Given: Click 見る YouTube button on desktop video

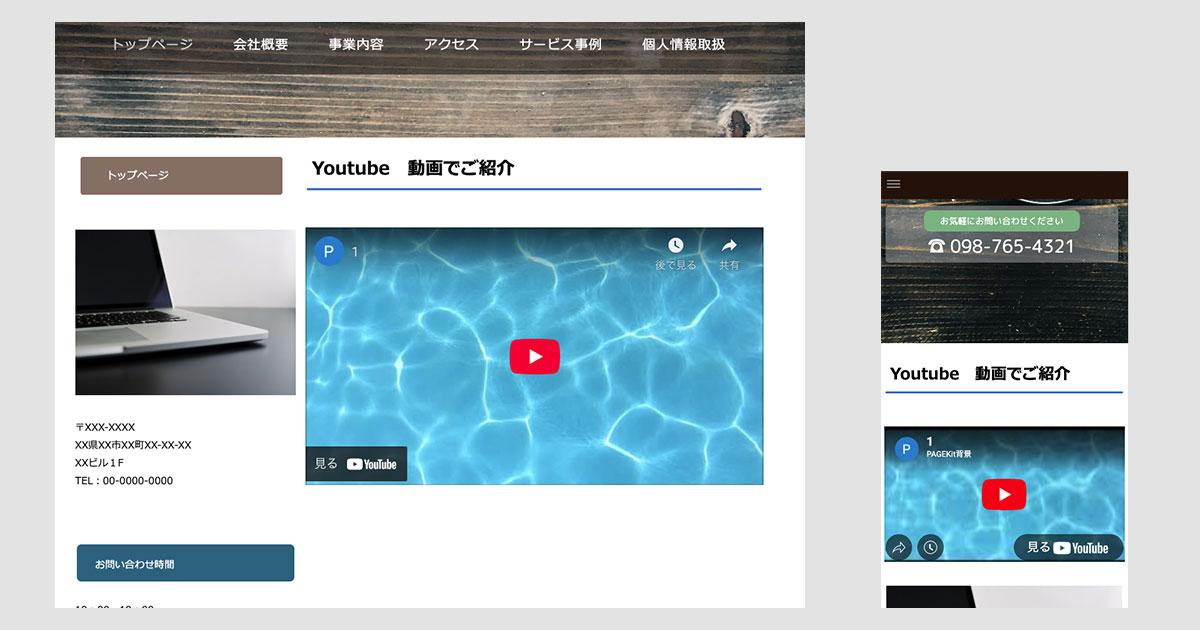Looking at the screenshot, I should [356, 464].
